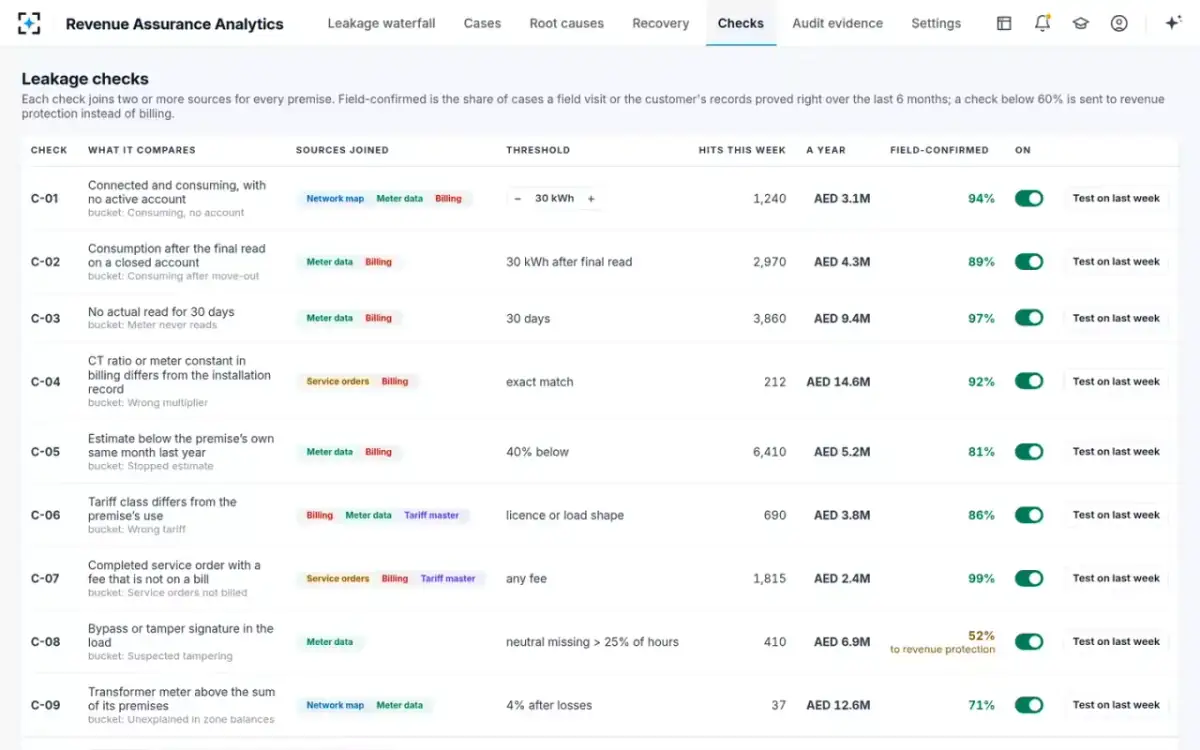This screenshot has width=1200, height=750.
Task: Click the Tariff master tag in C-07
Action: click(448, 578)
